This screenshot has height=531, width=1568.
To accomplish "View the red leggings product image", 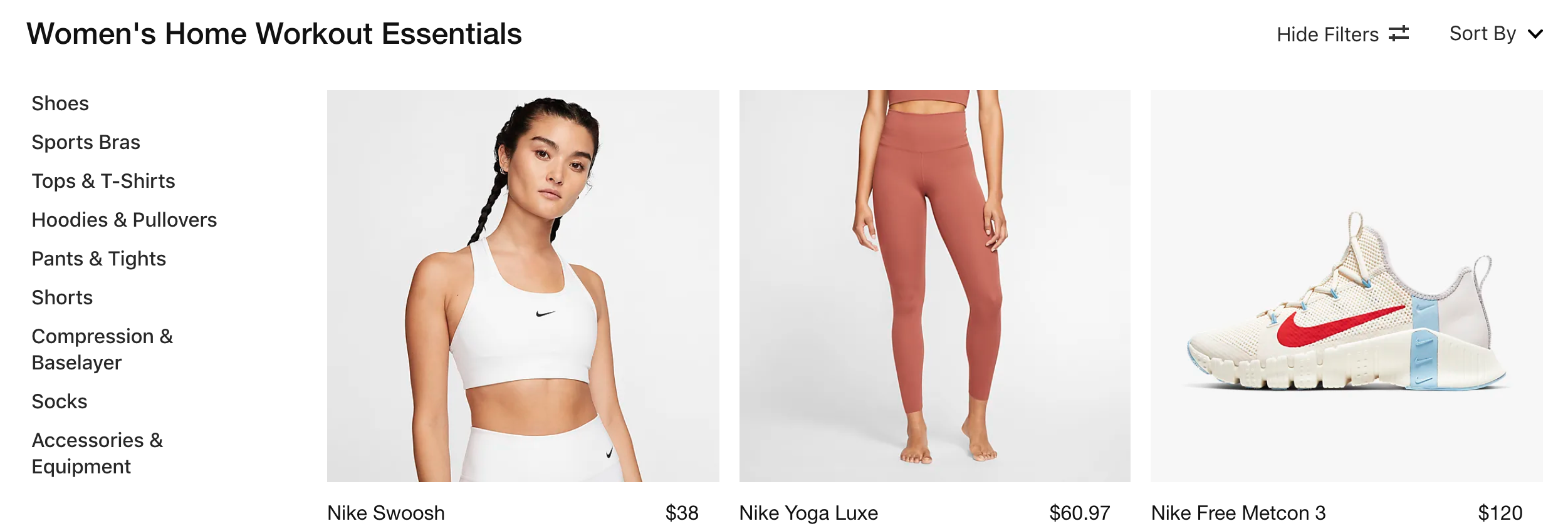I will point(934,286).
